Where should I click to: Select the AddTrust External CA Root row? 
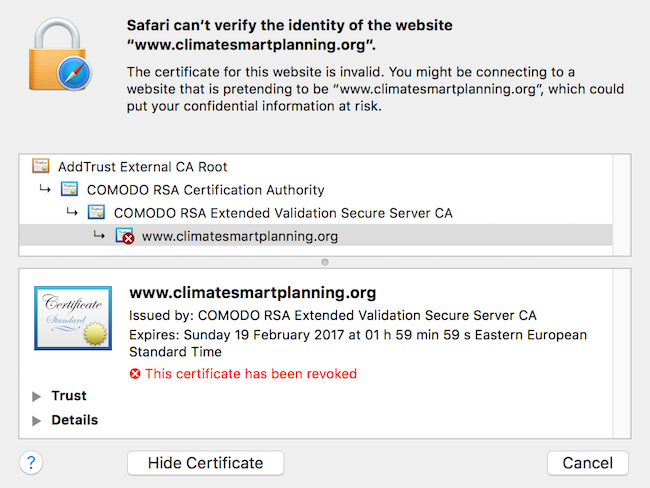(x=142, y=167)
